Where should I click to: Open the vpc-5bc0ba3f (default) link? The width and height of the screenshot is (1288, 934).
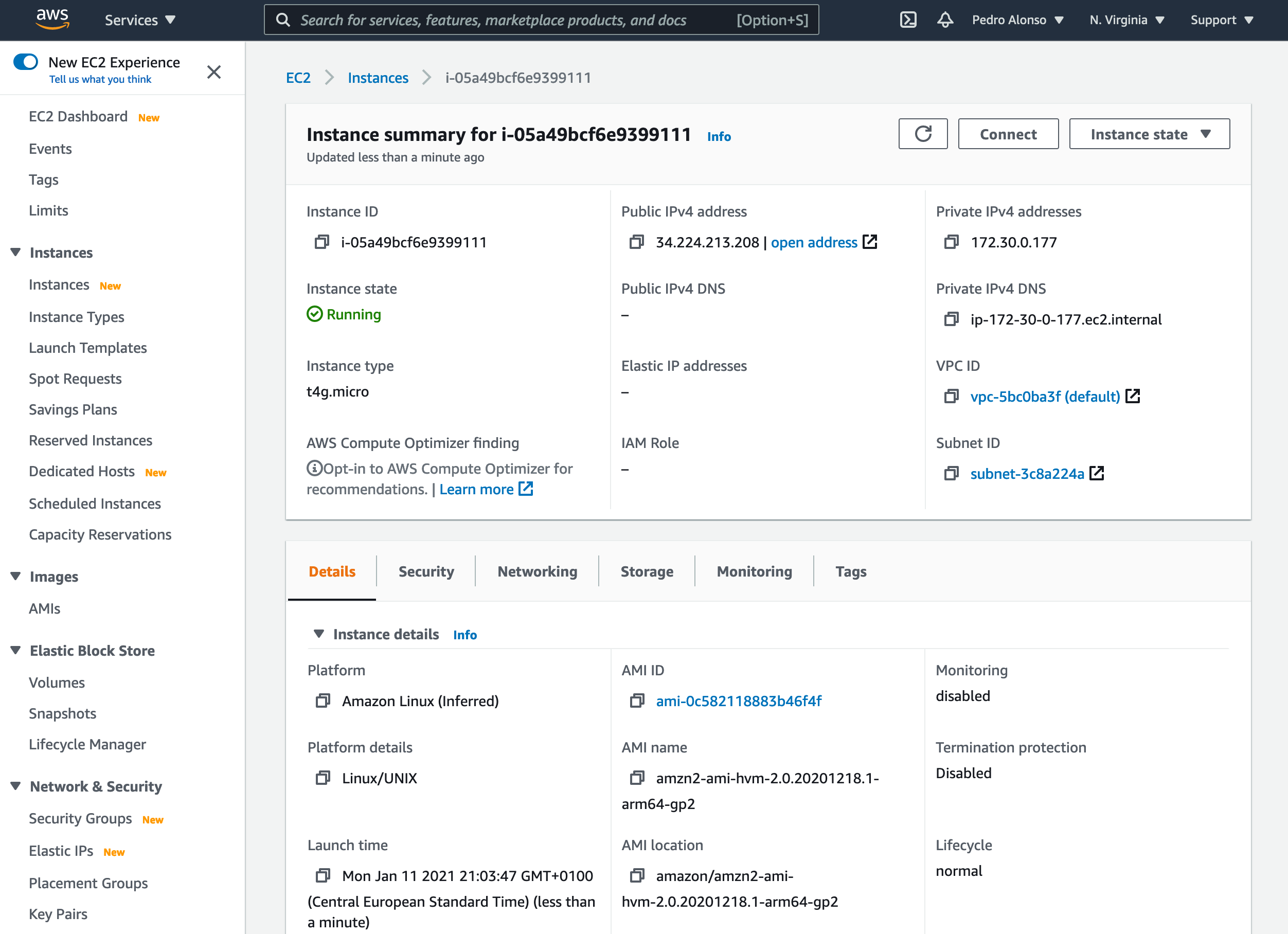1045,397
